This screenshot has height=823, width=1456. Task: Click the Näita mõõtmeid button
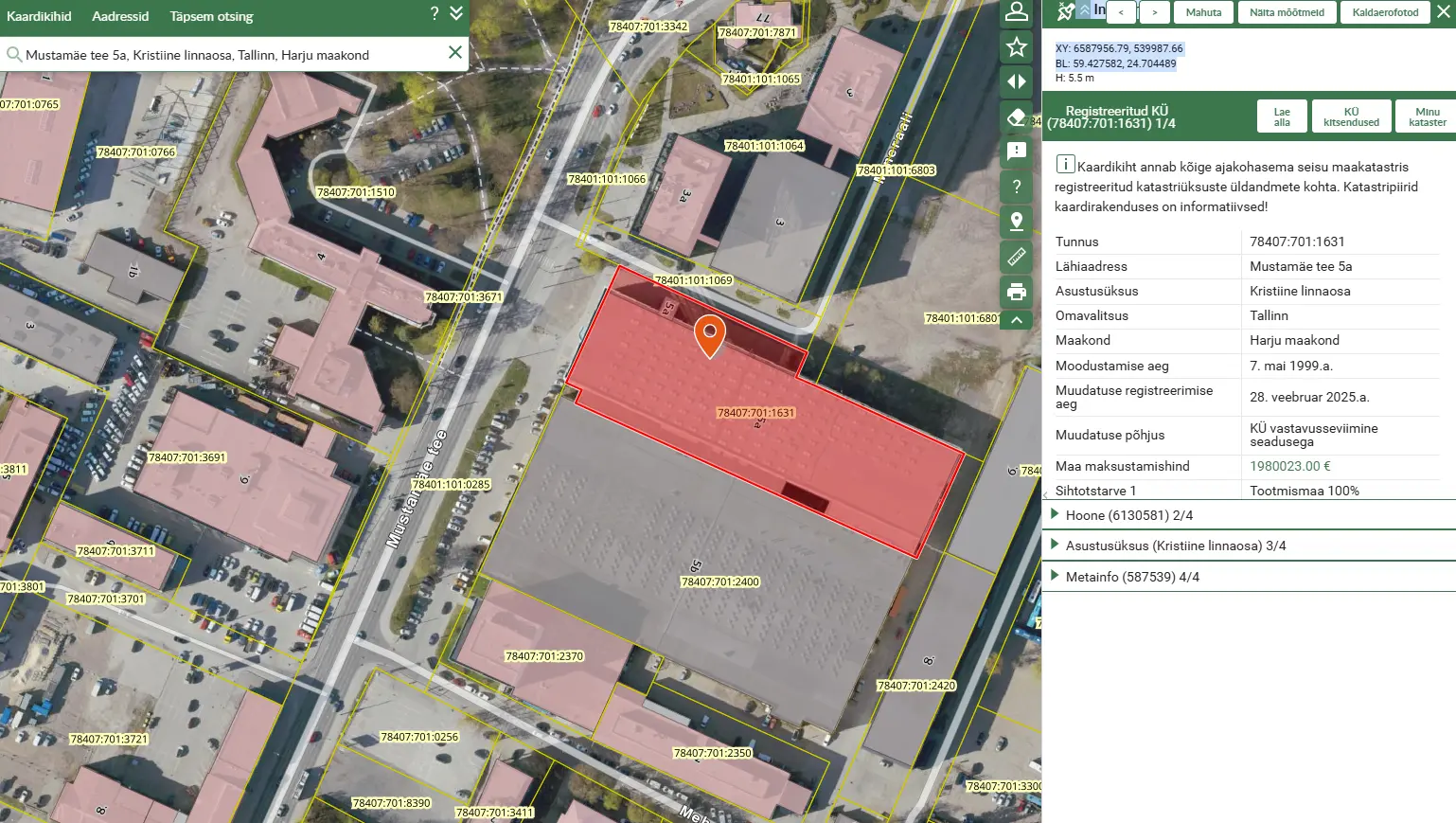tap(1287, 12)
